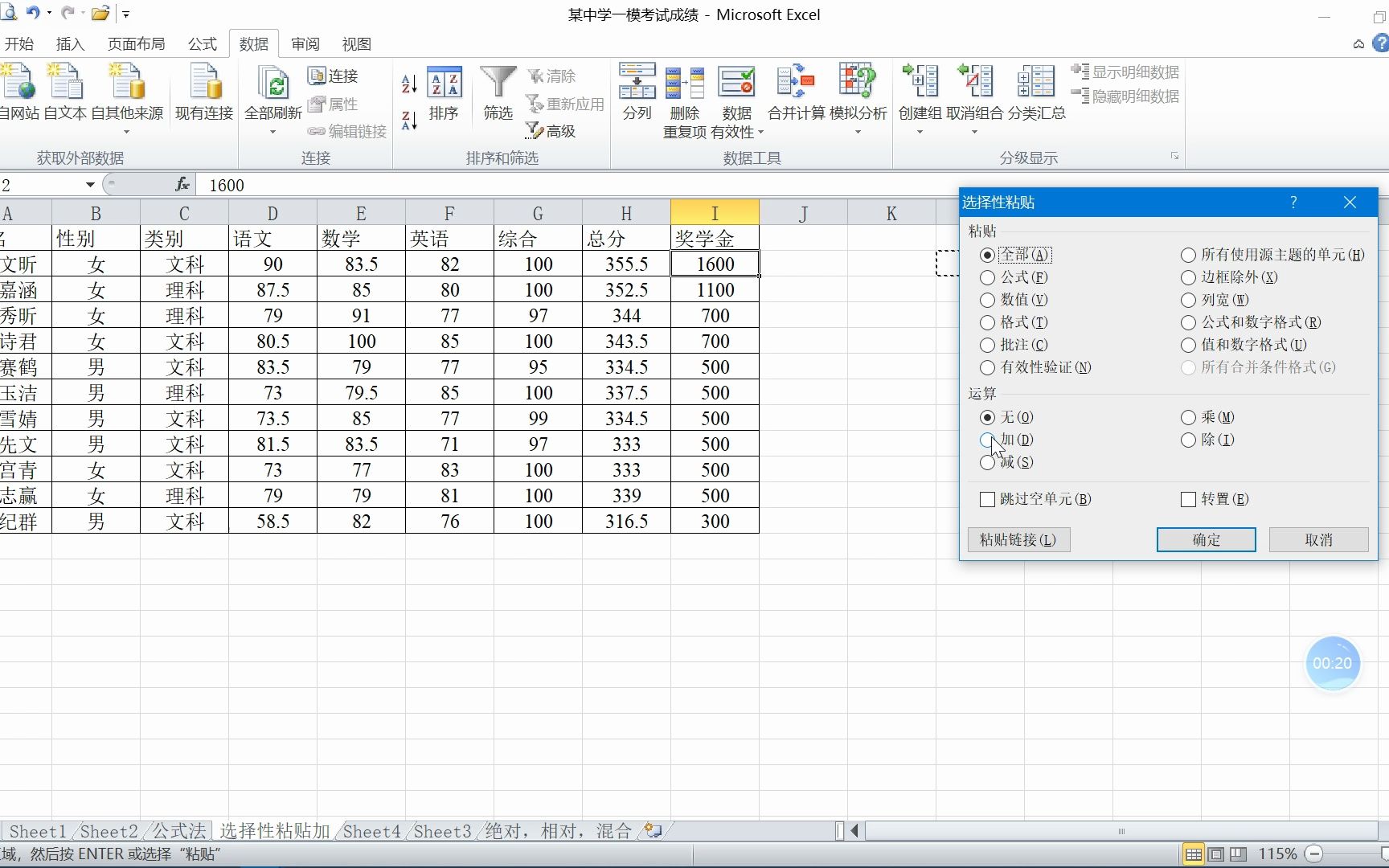Click Show Detail (显示明细数据) button
Image resolution: width=1389 pixels, height=868 pixels.
[x=1125, y=72]
